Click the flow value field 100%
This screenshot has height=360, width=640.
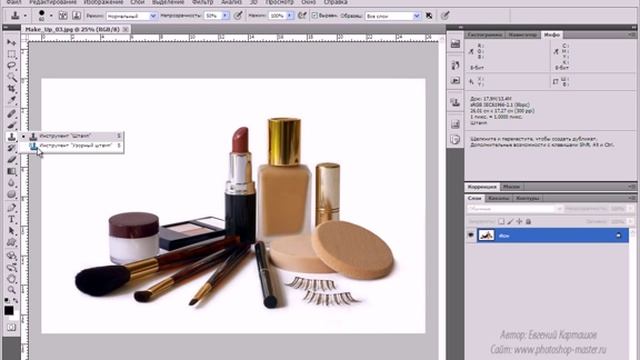277,16
